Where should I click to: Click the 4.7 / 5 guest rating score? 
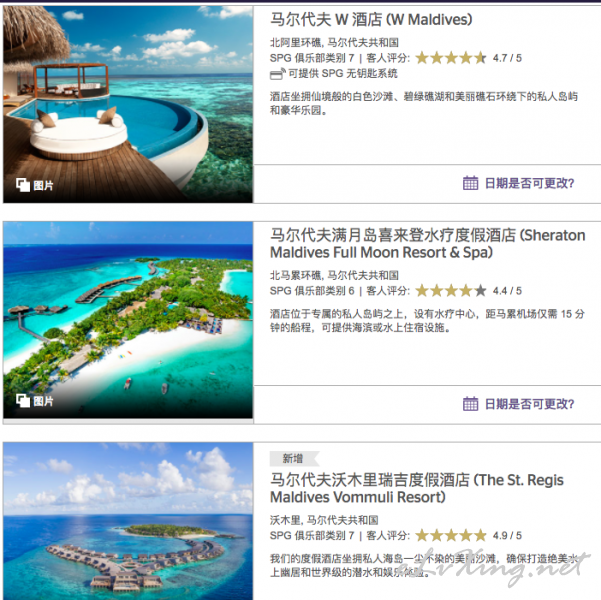pyautogui.click(x=507, y=58)
